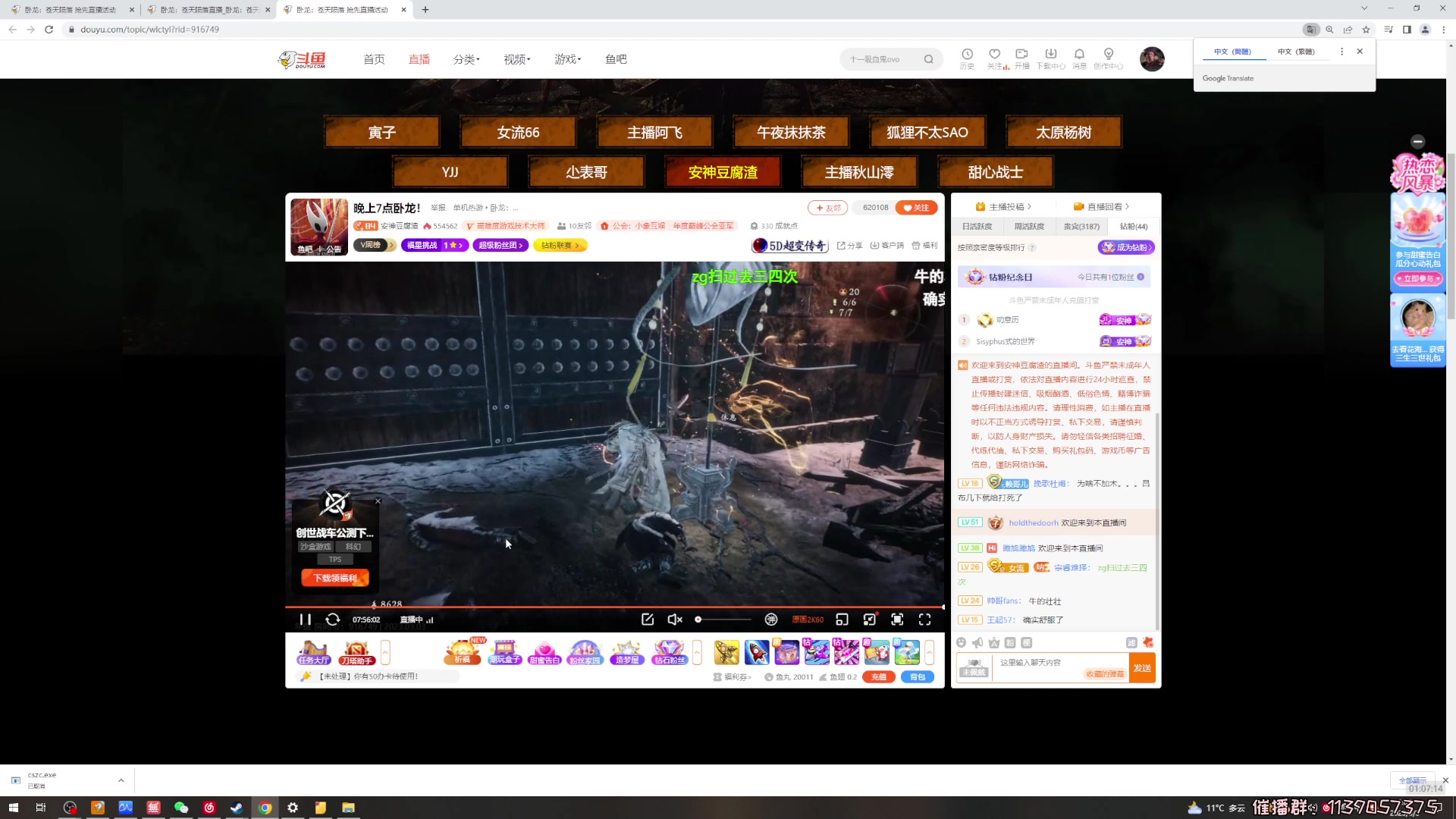Click the 粉 fan badge chat icon
Image resolution: width=1456 pixels, height=819 pixels.
(1010, 642)
